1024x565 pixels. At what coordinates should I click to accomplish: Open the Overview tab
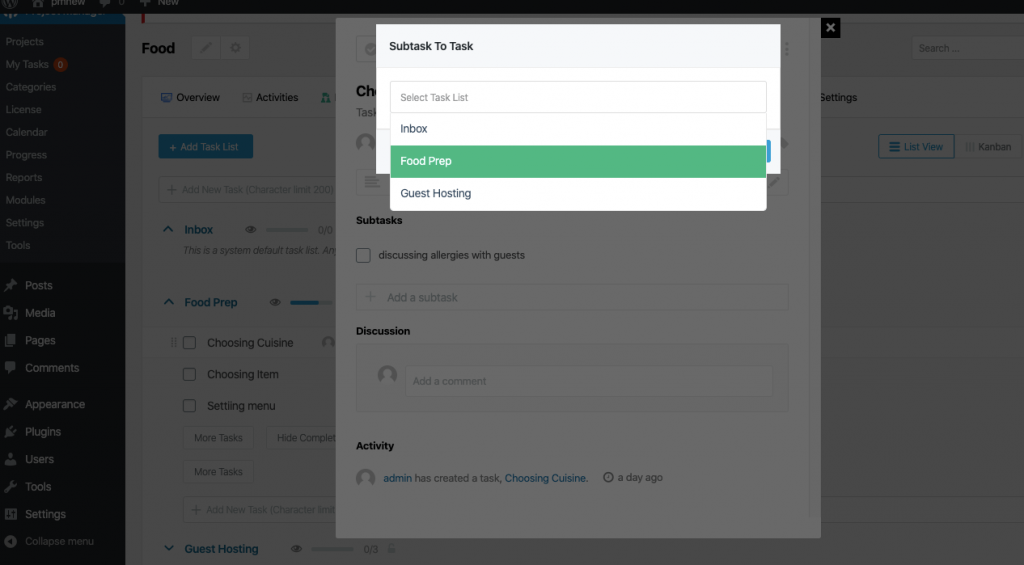[190, 97]
